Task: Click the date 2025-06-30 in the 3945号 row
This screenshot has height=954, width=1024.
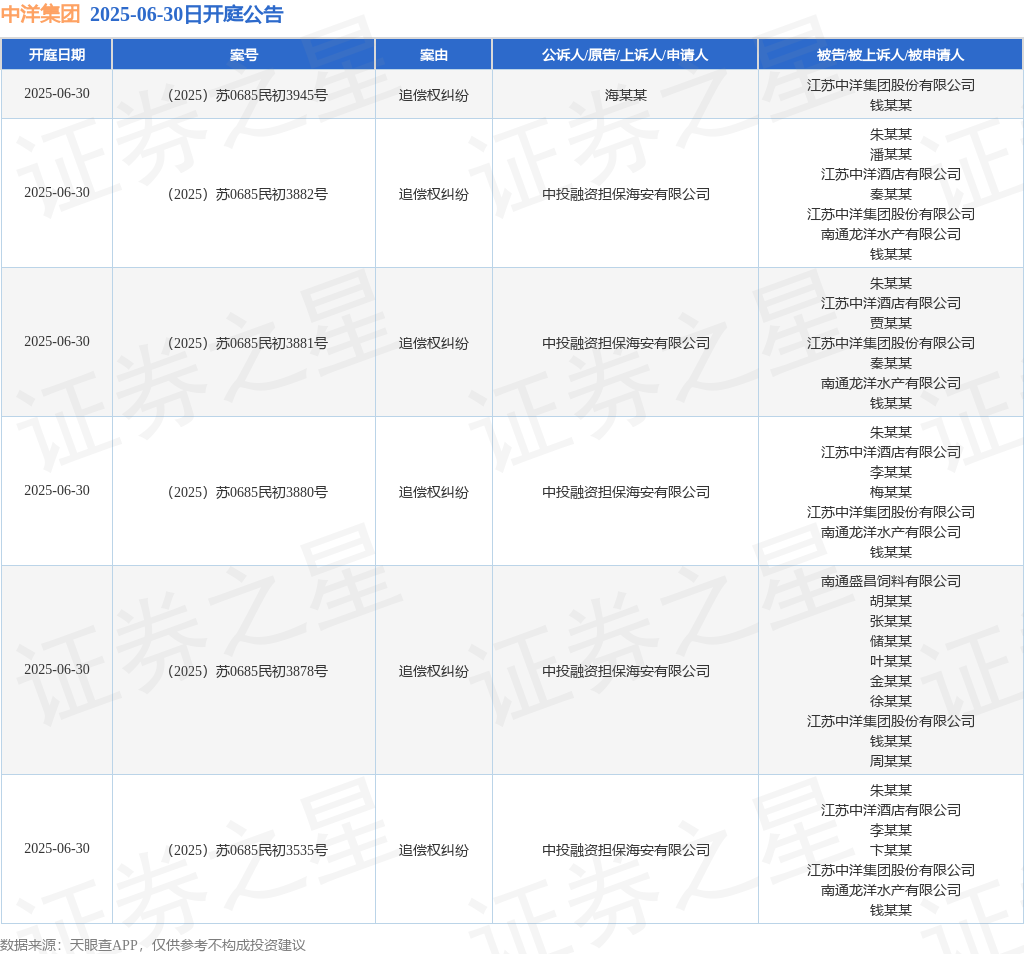Action: tap(57, 93)
